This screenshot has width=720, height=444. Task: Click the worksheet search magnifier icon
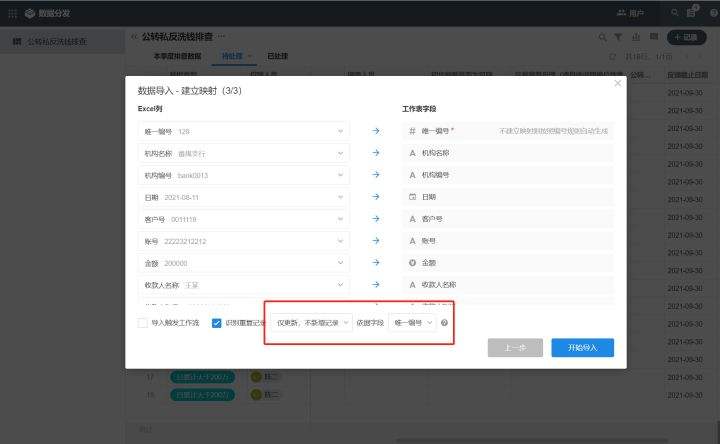tap(602, 37)
